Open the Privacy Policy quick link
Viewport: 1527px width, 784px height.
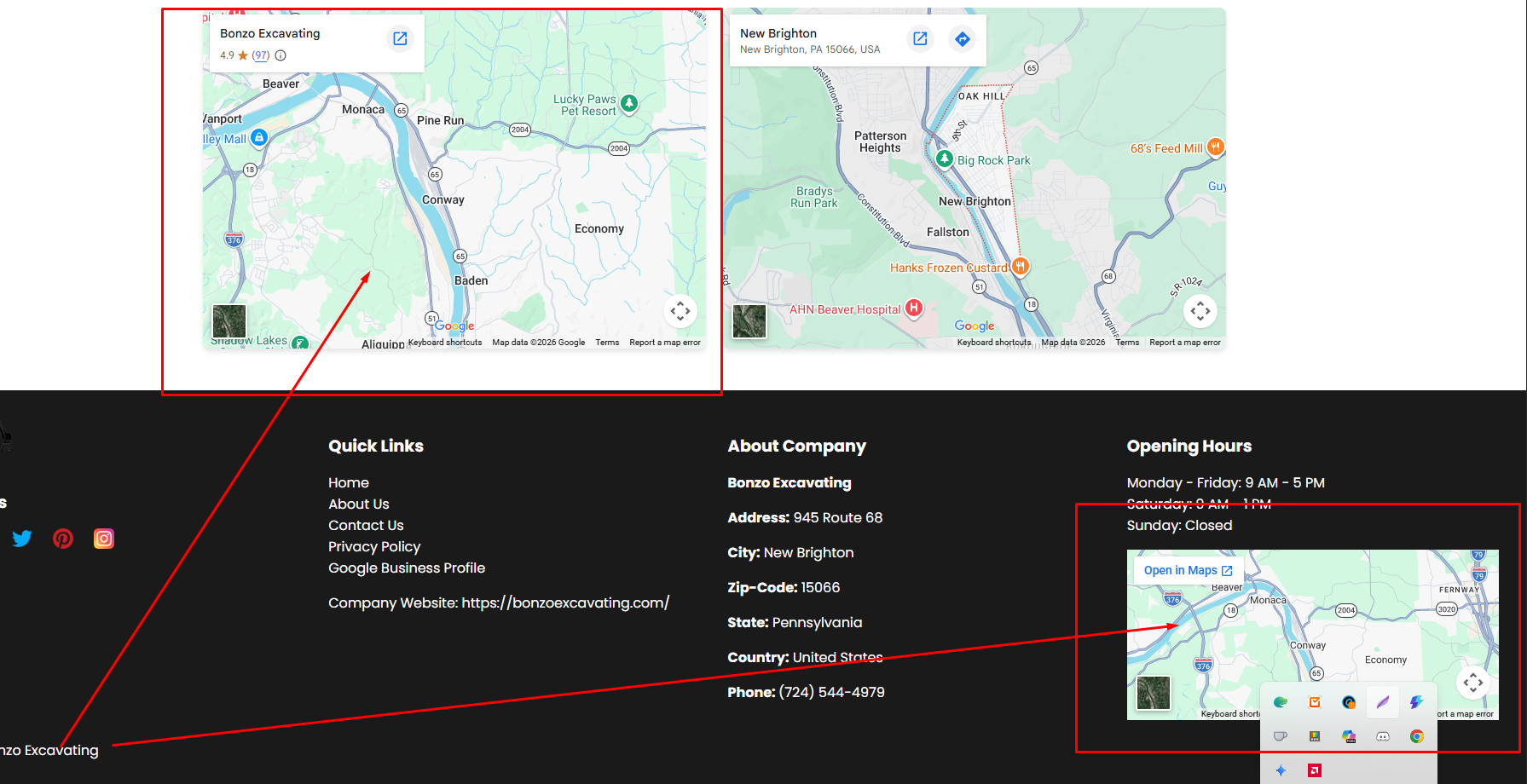[x=374, y=546]
